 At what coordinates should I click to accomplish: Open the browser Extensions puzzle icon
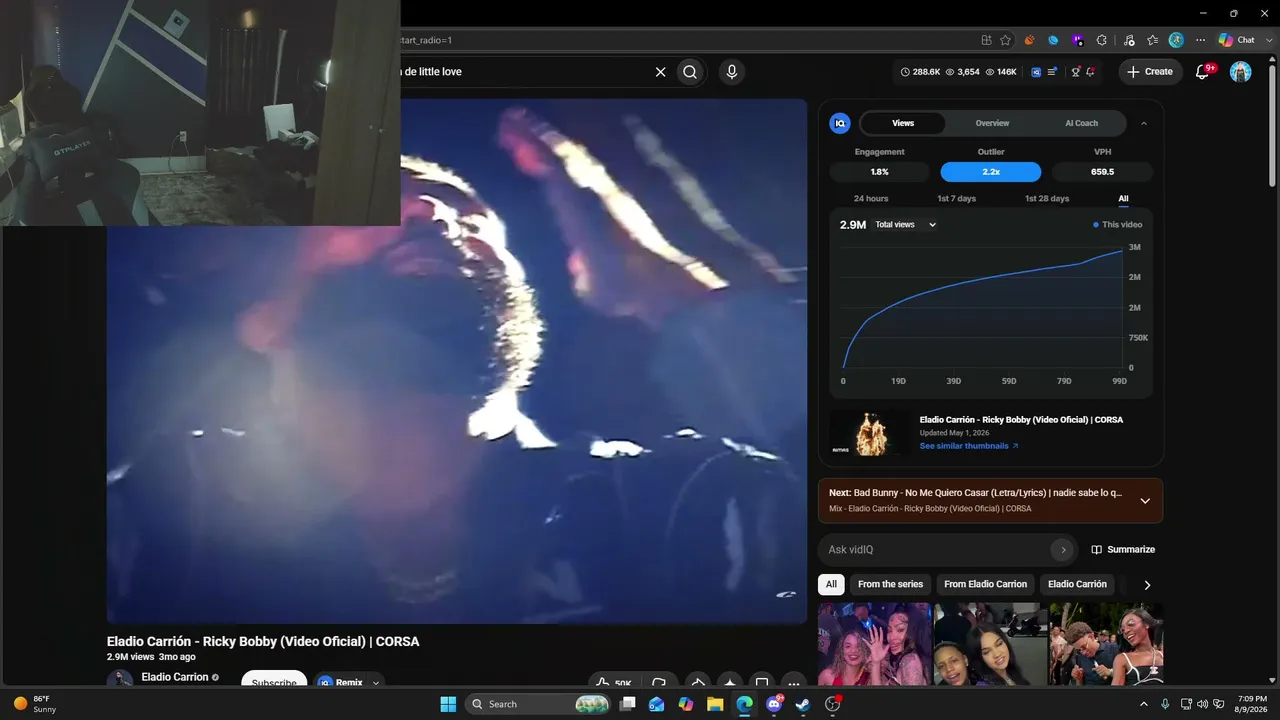click(1101, 40)
